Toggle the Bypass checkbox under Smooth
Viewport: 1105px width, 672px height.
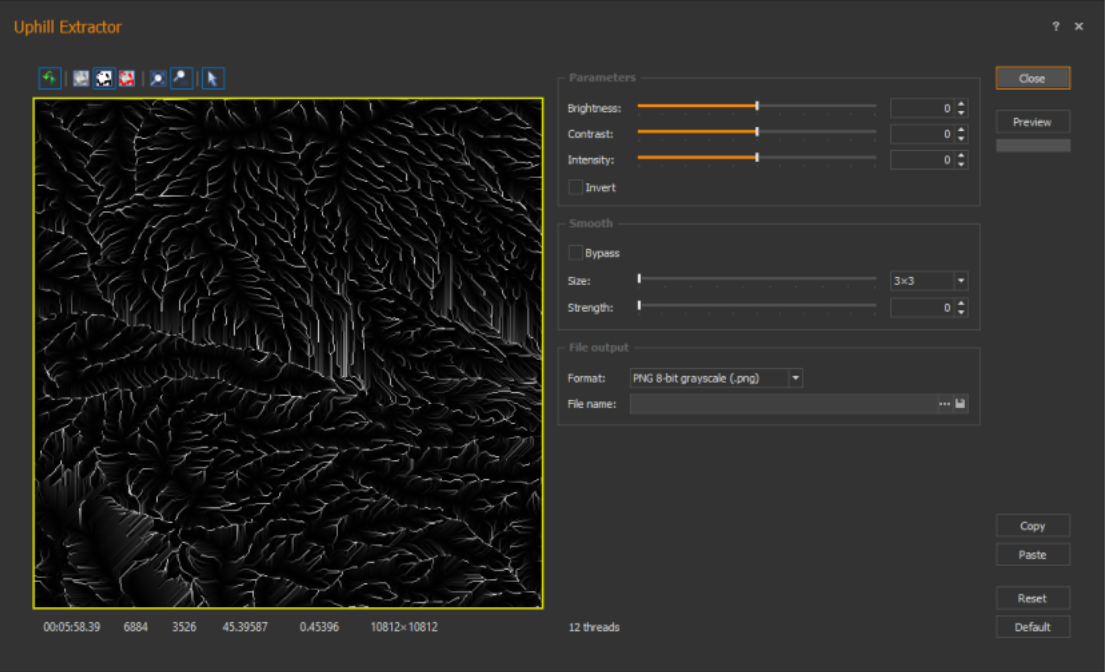point(576,253)
